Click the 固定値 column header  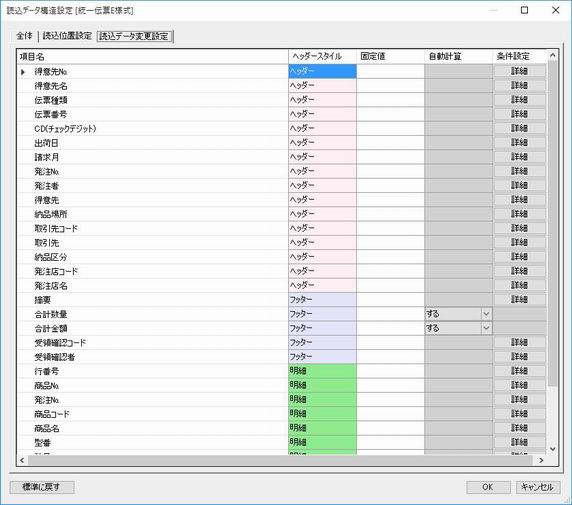point(390,56)
